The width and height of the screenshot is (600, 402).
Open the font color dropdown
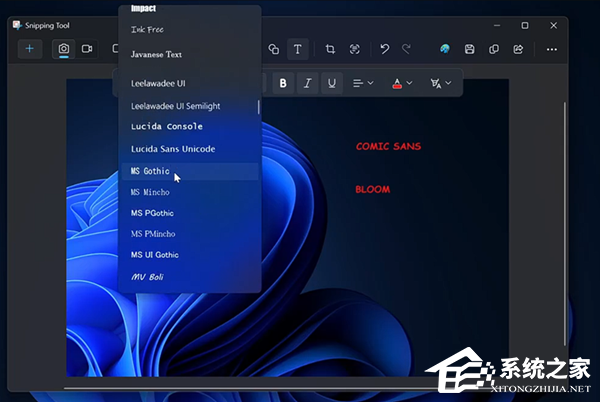[402, 83]
